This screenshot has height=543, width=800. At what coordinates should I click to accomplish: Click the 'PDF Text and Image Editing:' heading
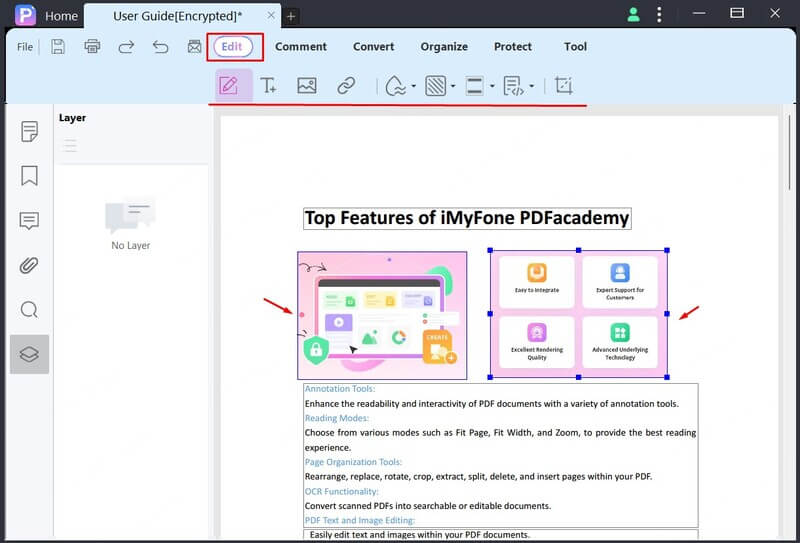(x=360, y=520)
